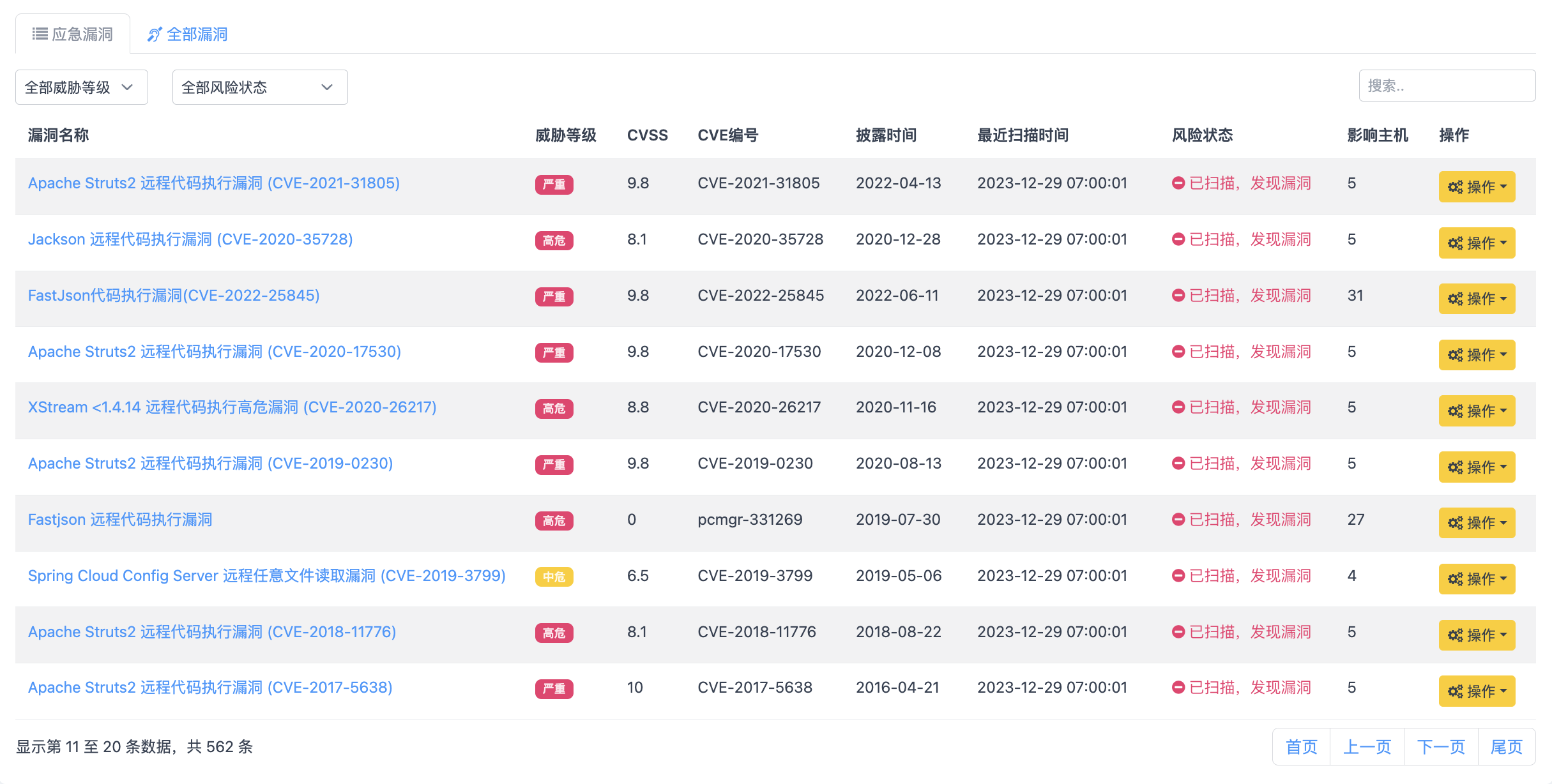Open Apache Struts2 CVE-2019-0230 vulnerability link
The image size is (1552, 784).
pyautogui.click(x=210, y=464)
